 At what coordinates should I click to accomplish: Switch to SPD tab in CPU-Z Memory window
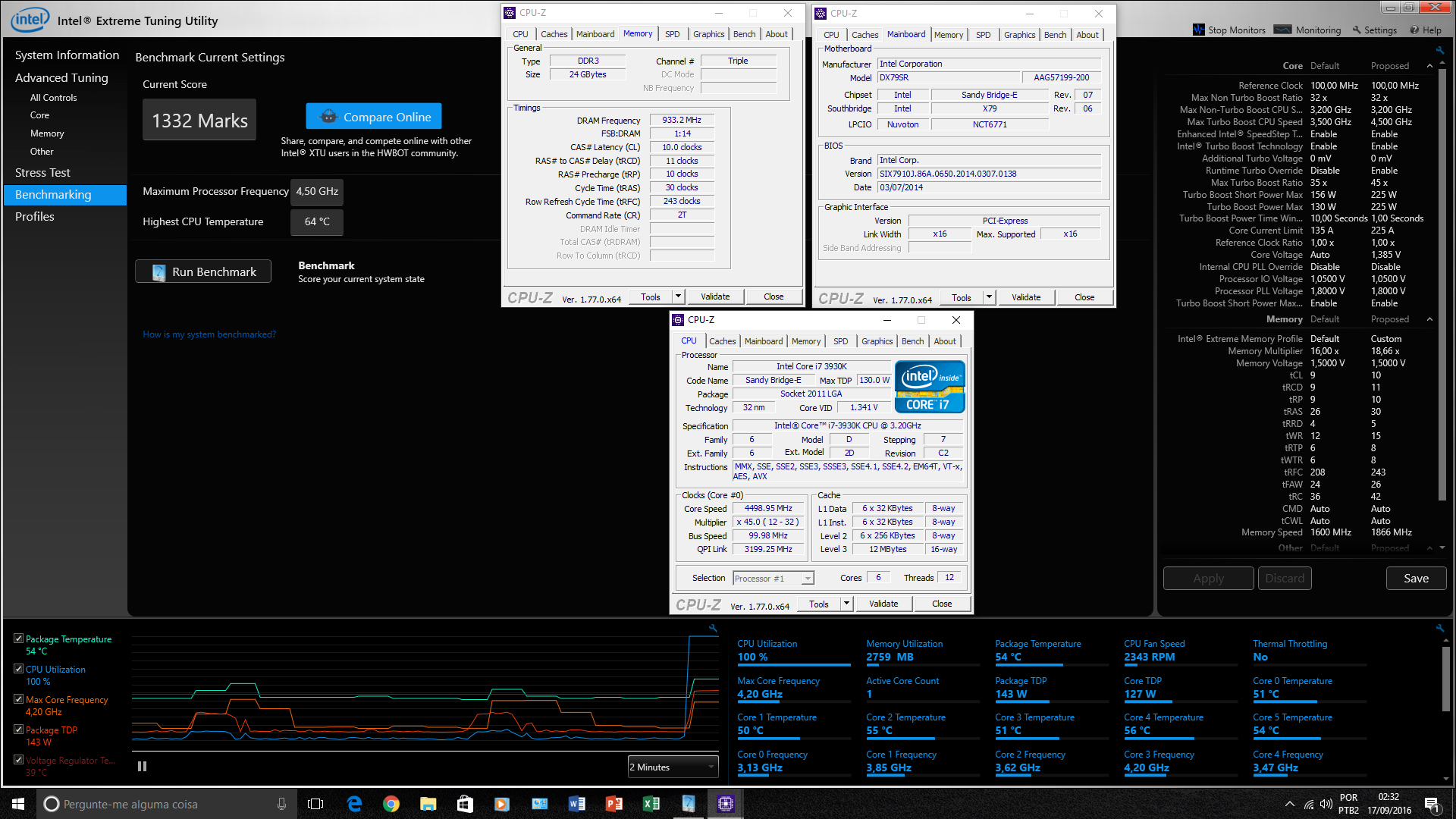pyautogui.click(x=672, y=34)
